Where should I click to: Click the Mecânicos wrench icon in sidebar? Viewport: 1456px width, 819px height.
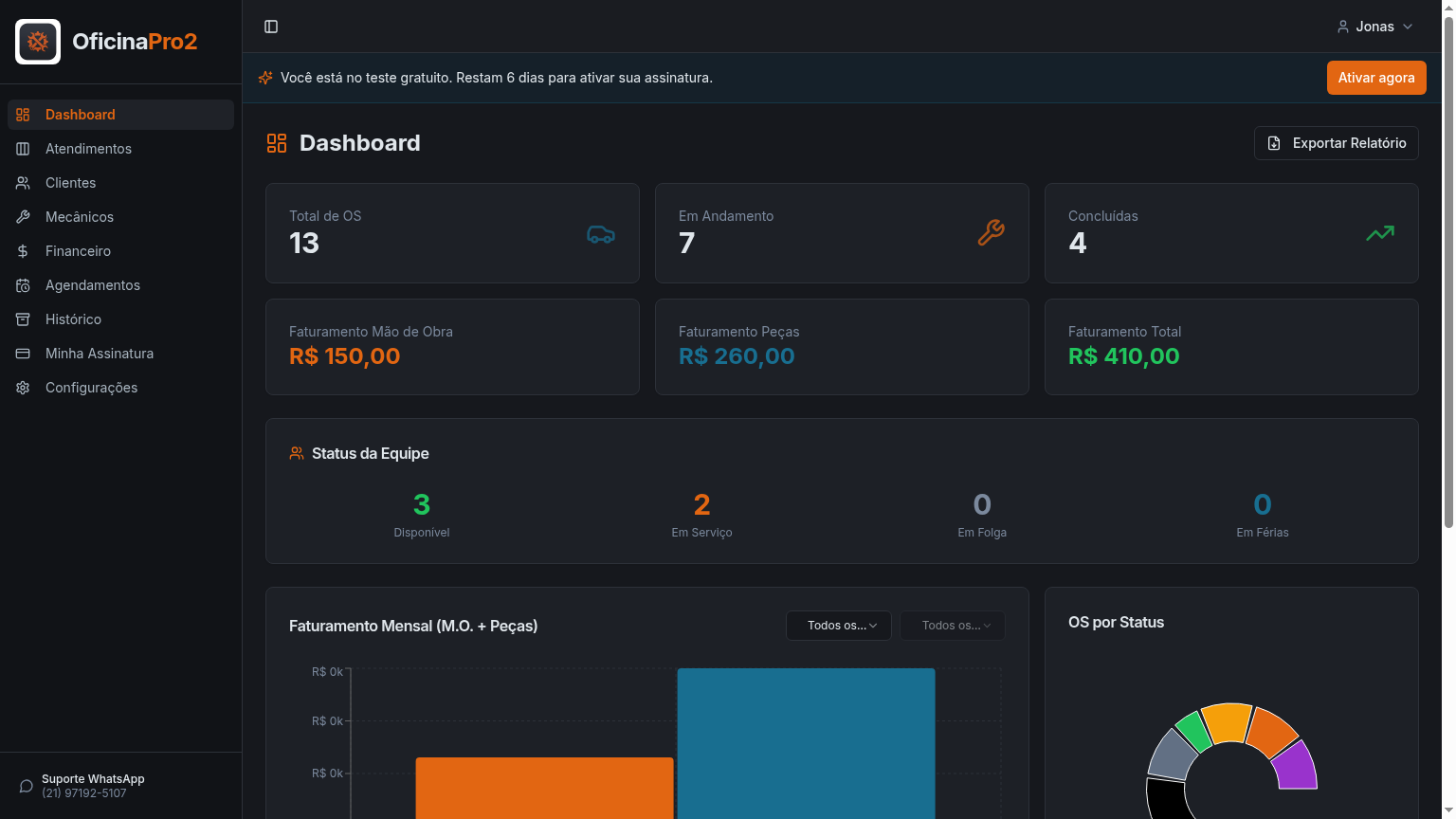(23, 217)
